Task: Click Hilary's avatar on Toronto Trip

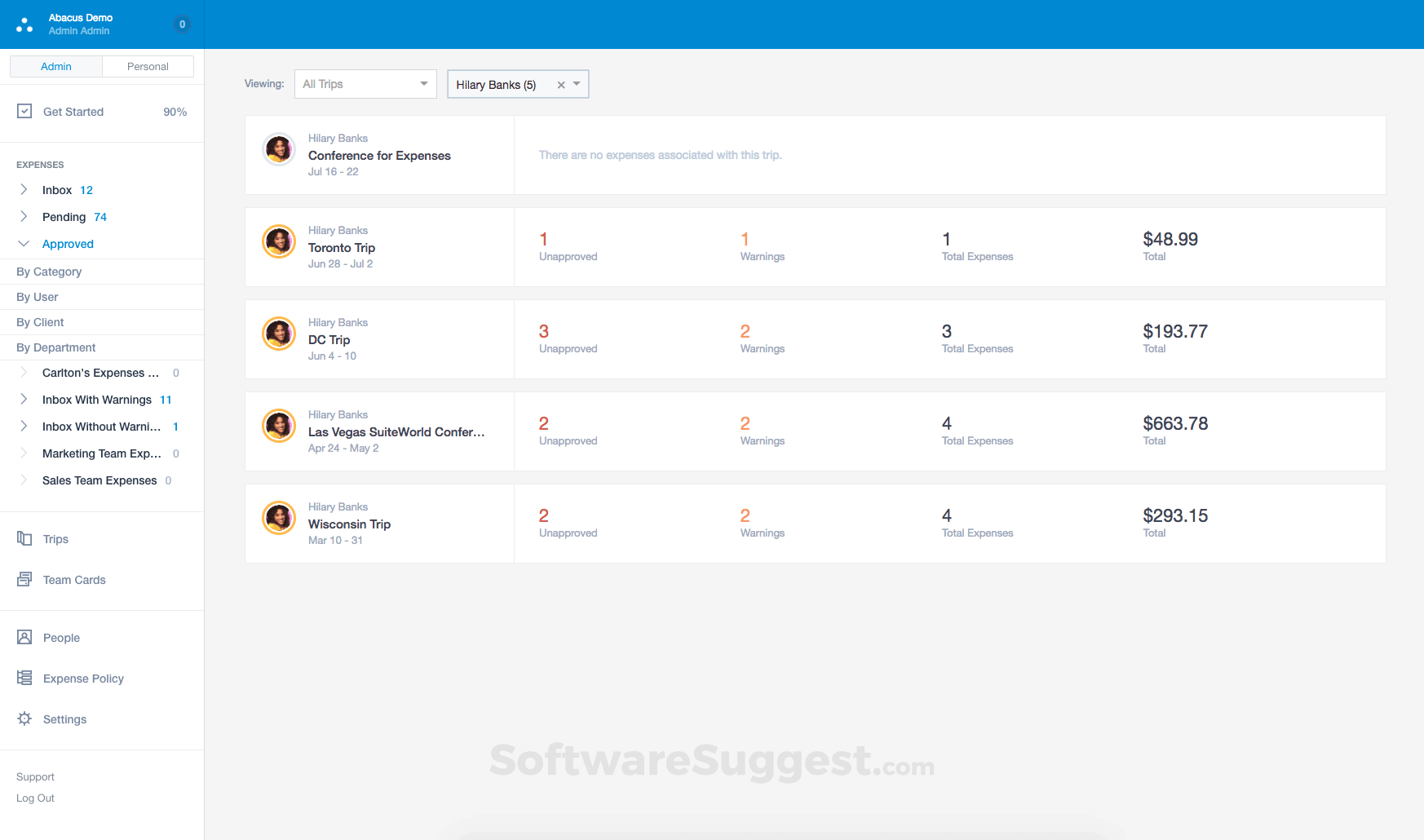Action: (279, 241)
